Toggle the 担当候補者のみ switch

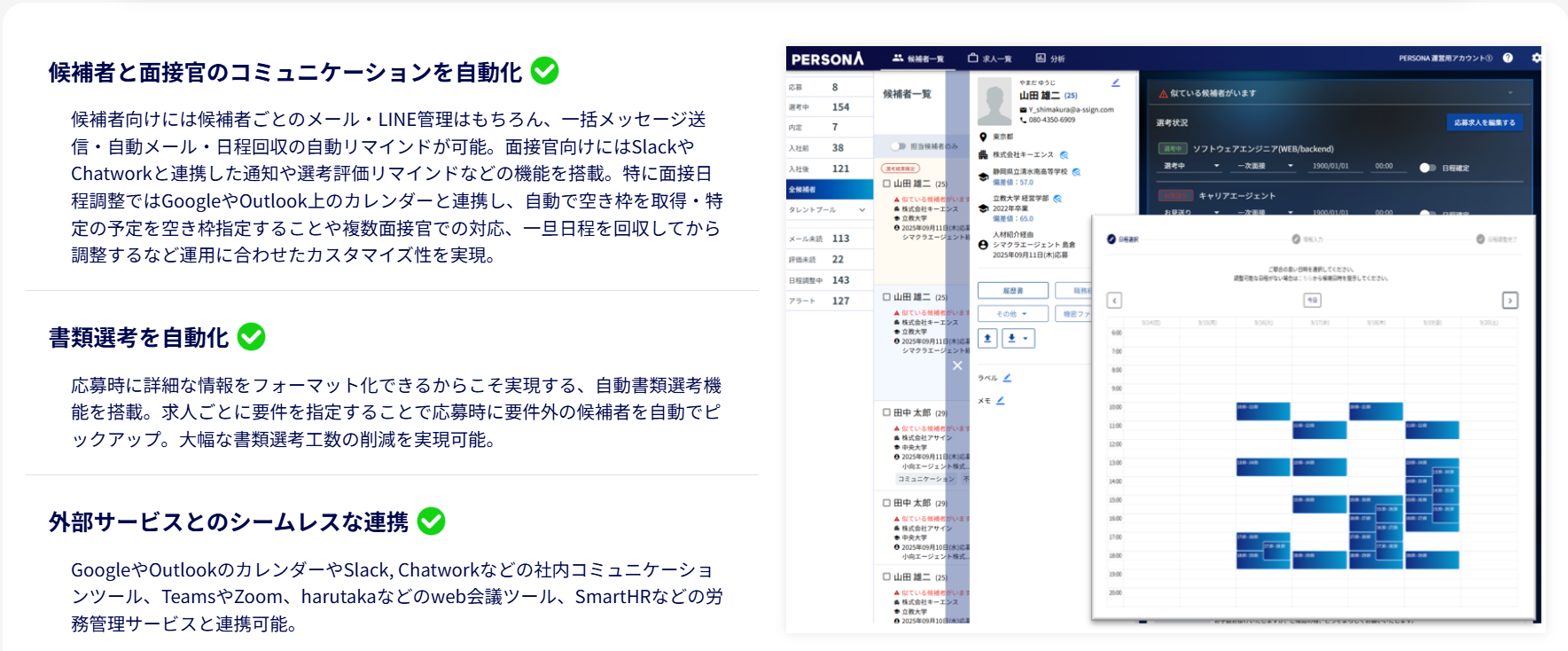tap(898, 146)
